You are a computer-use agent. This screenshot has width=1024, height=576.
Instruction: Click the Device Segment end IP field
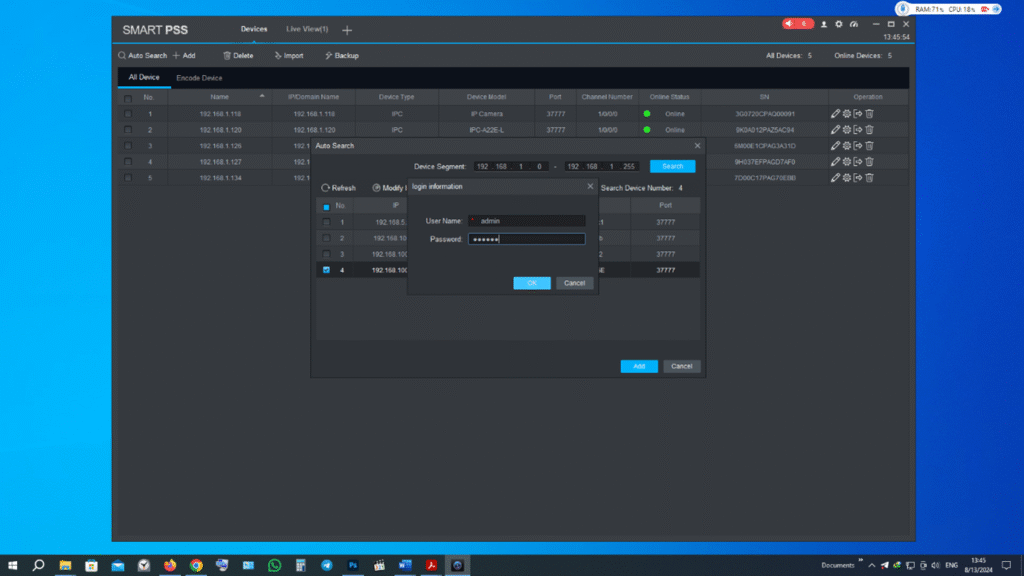(601, 167)
